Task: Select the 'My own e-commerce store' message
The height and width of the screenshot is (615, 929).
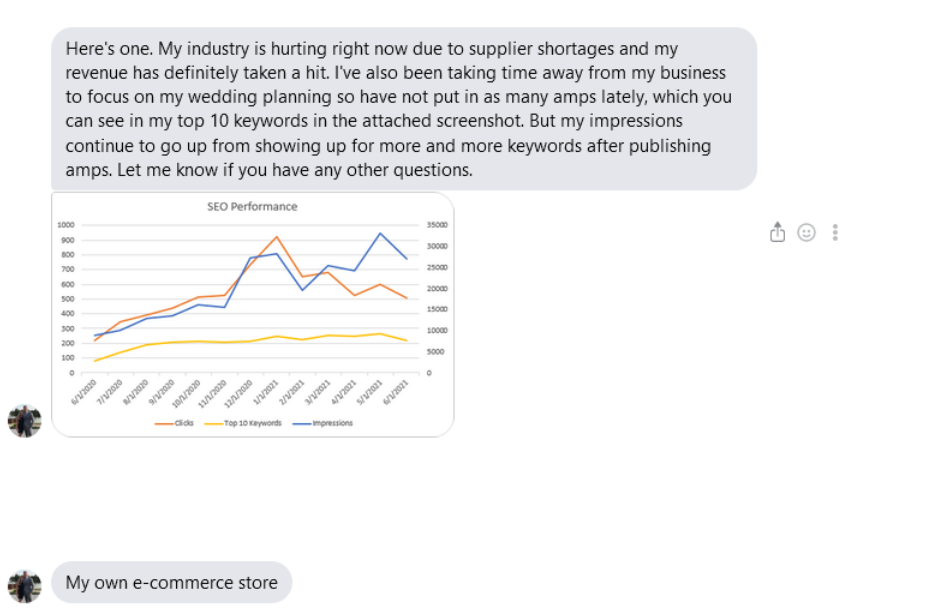Action: [x=171, y=582]
